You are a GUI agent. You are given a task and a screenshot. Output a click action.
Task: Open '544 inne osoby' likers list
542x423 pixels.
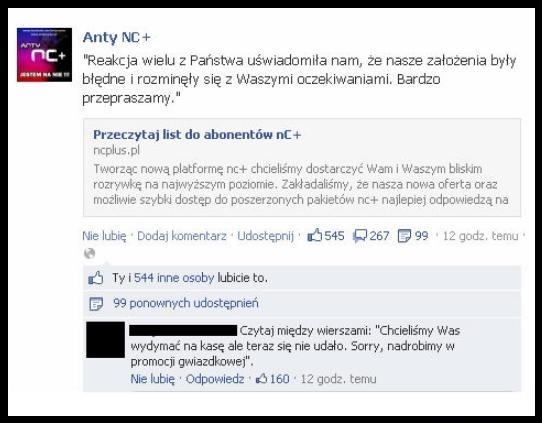click(x=174, y=278)
